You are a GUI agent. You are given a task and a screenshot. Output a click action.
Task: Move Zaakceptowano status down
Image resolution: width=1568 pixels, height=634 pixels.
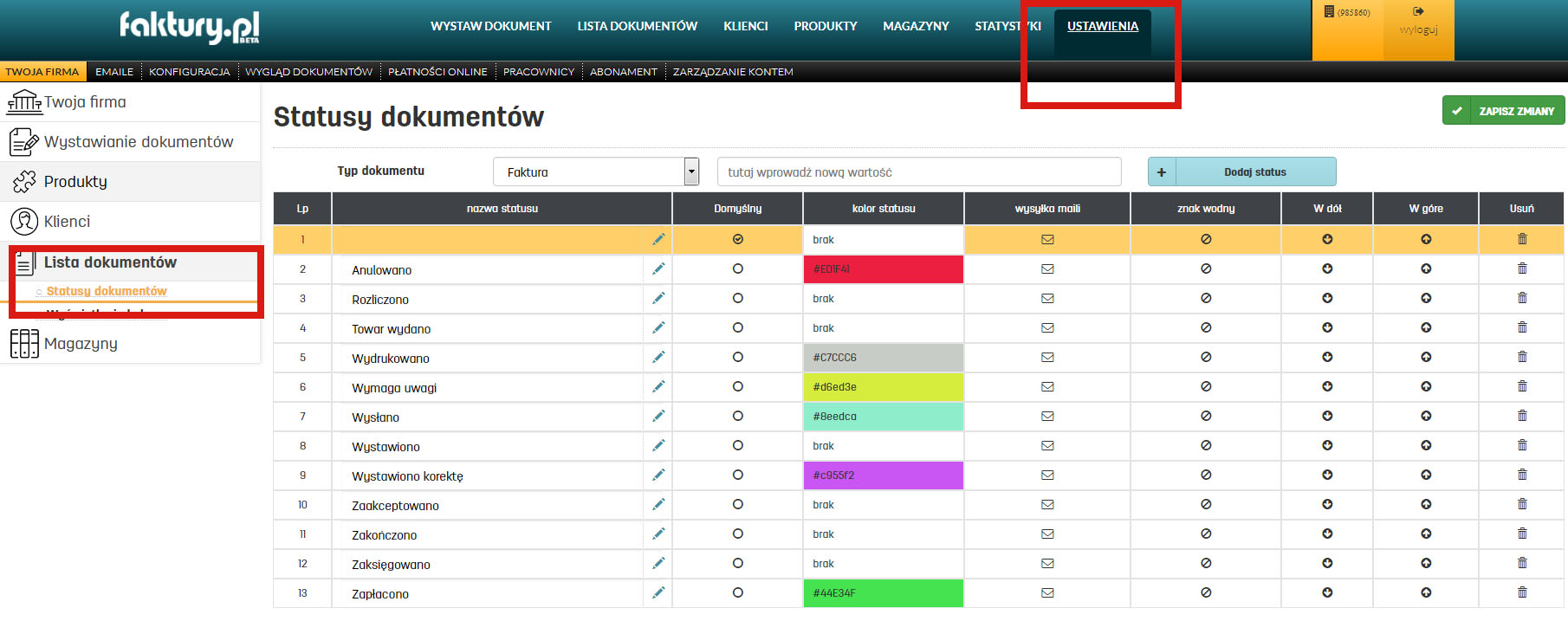(x=1327, y=504)
